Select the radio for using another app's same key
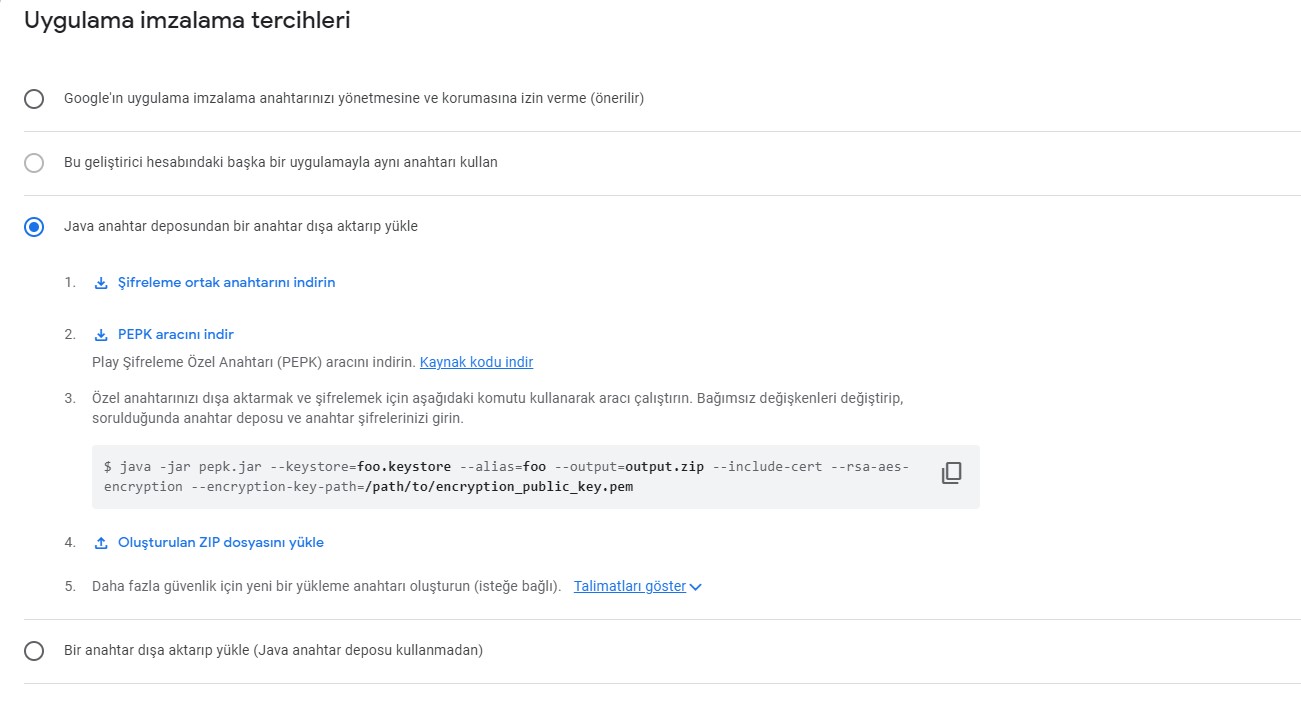This screenshot has height=728, width=1301. [x=34, y=163]
